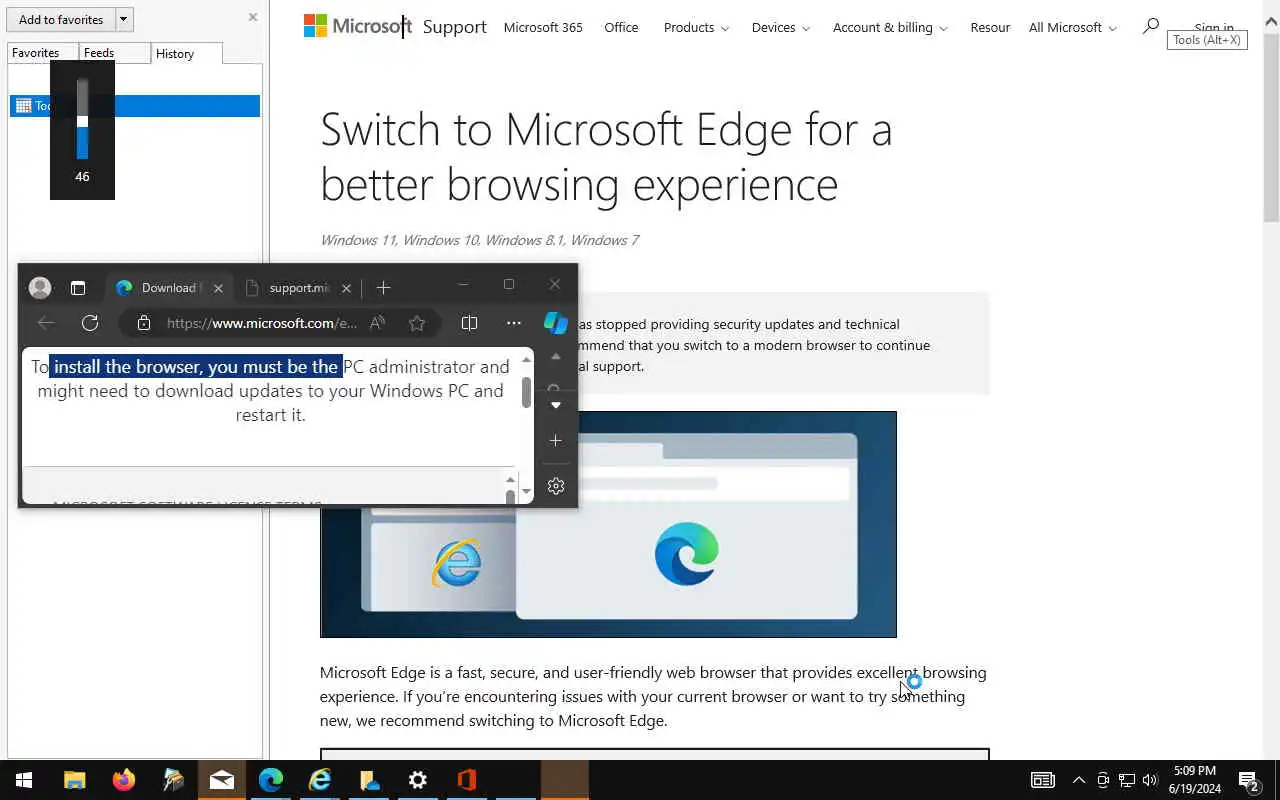This screenshot has height=800, width=1280.
Task: Click the Microsoft logo on Support page
Action: click(357, 27)
